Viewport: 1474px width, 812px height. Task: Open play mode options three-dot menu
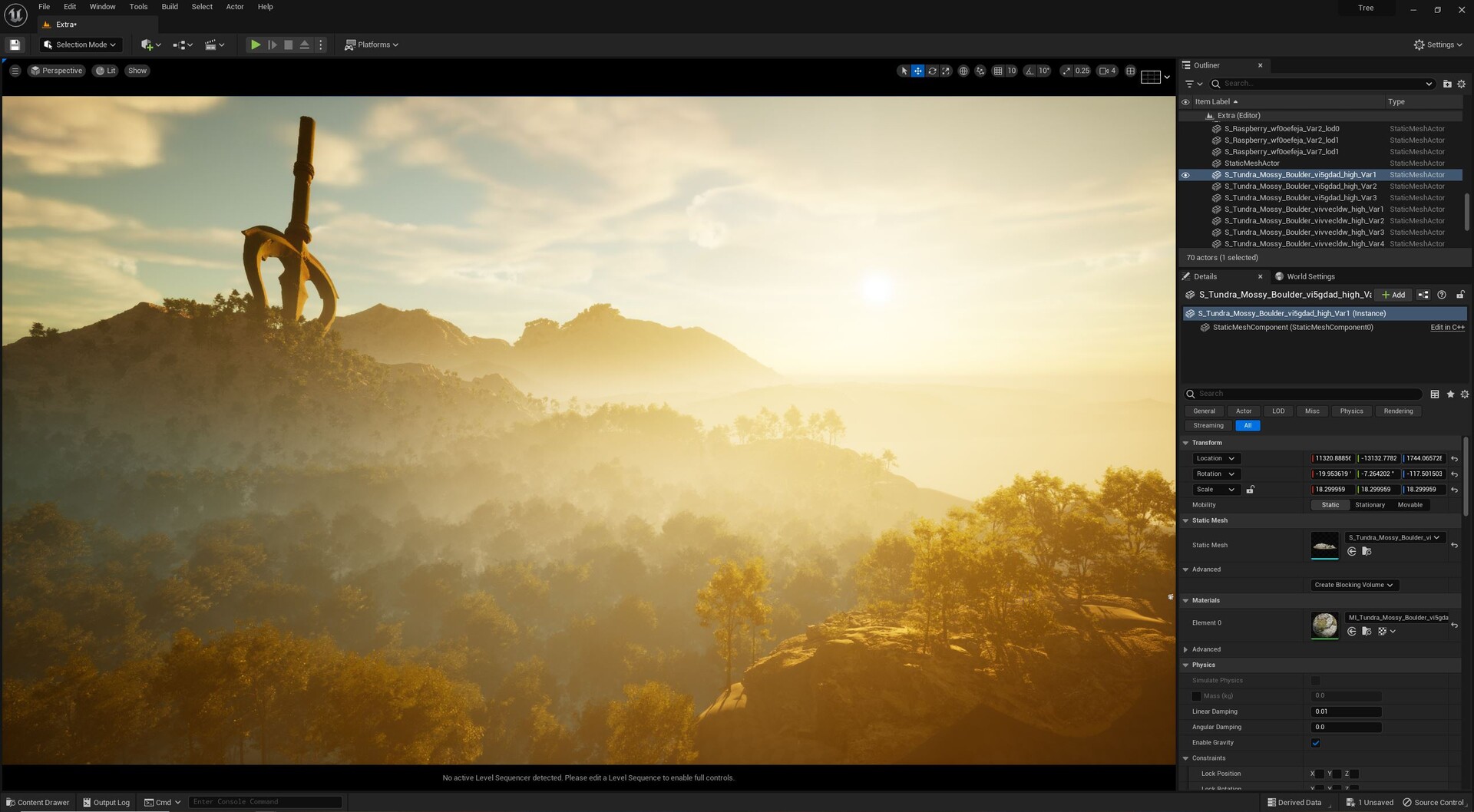click(321, 45)
